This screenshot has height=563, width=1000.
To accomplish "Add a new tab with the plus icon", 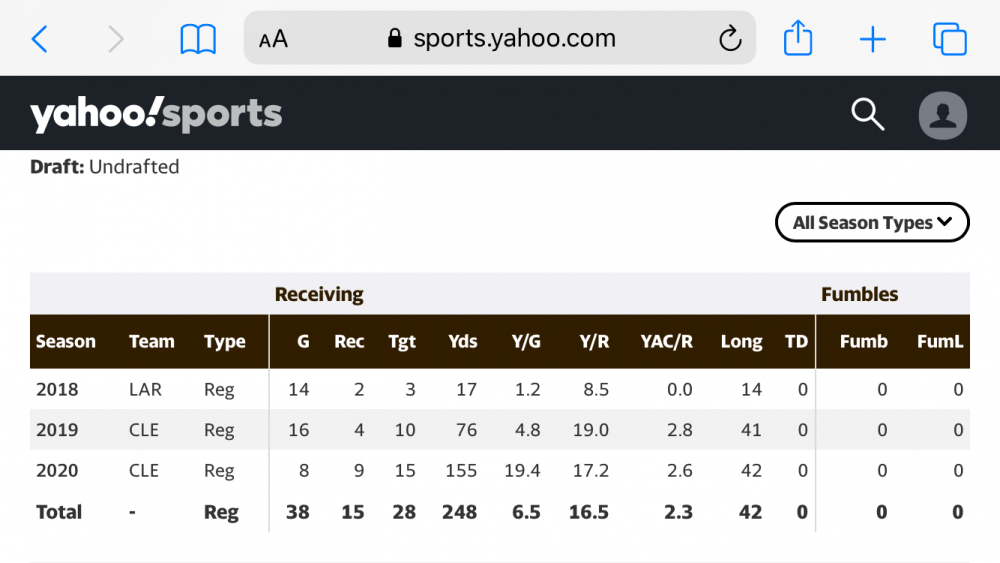I will (872, 40).
